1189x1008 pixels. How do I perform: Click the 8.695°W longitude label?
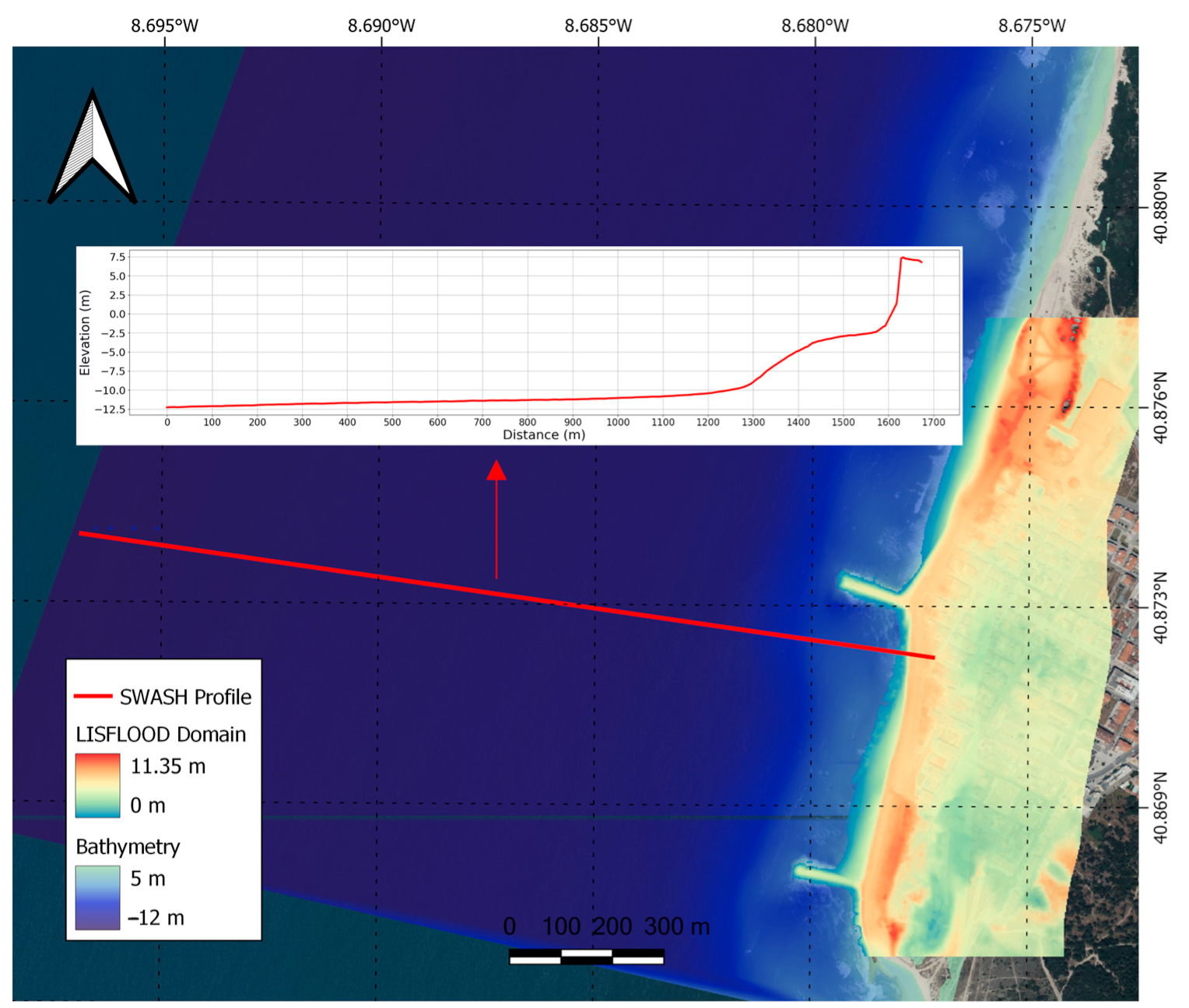click(164, 26)
